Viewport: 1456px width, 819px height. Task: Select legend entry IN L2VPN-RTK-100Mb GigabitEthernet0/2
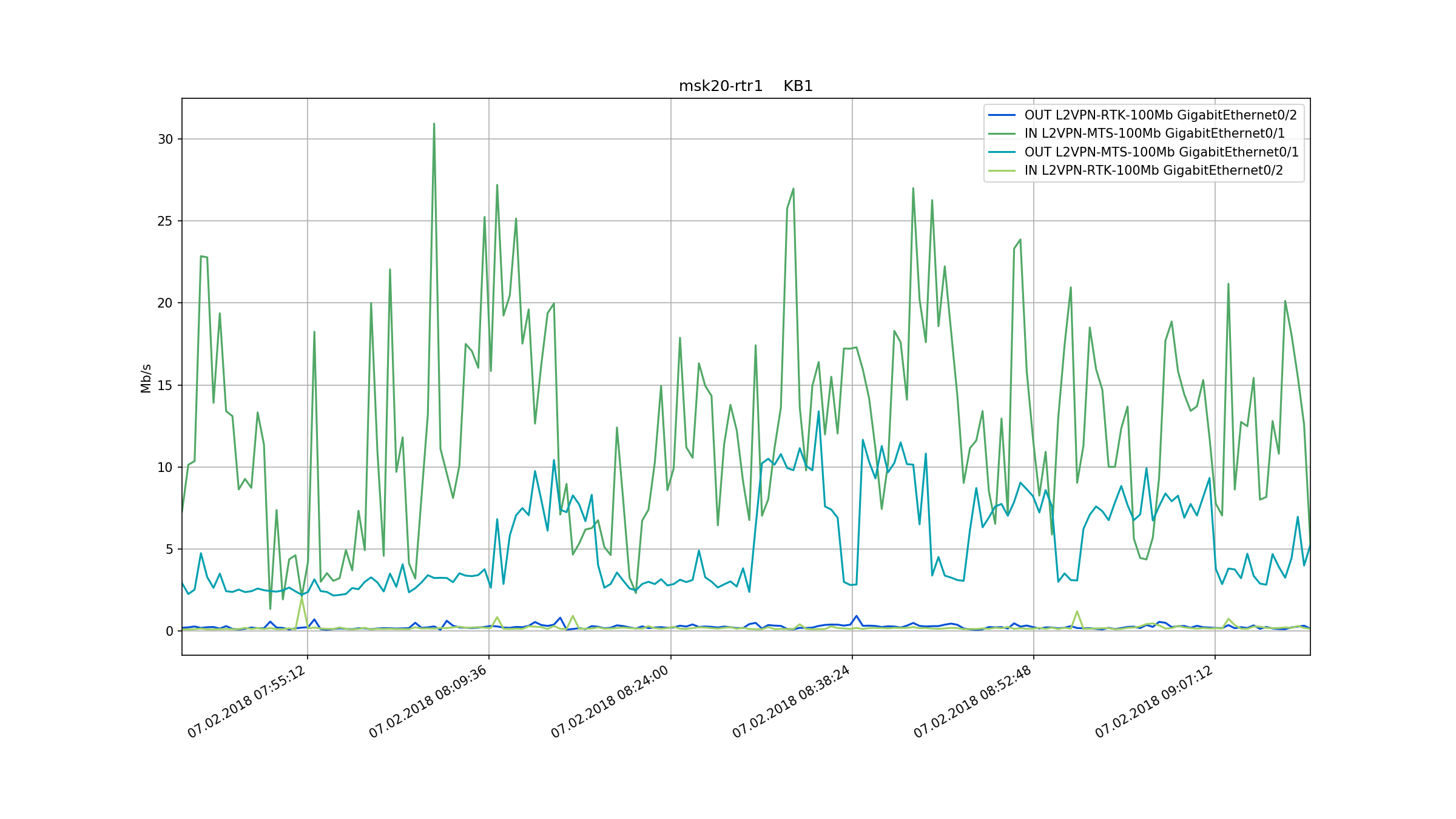(x=1154, y=170)
